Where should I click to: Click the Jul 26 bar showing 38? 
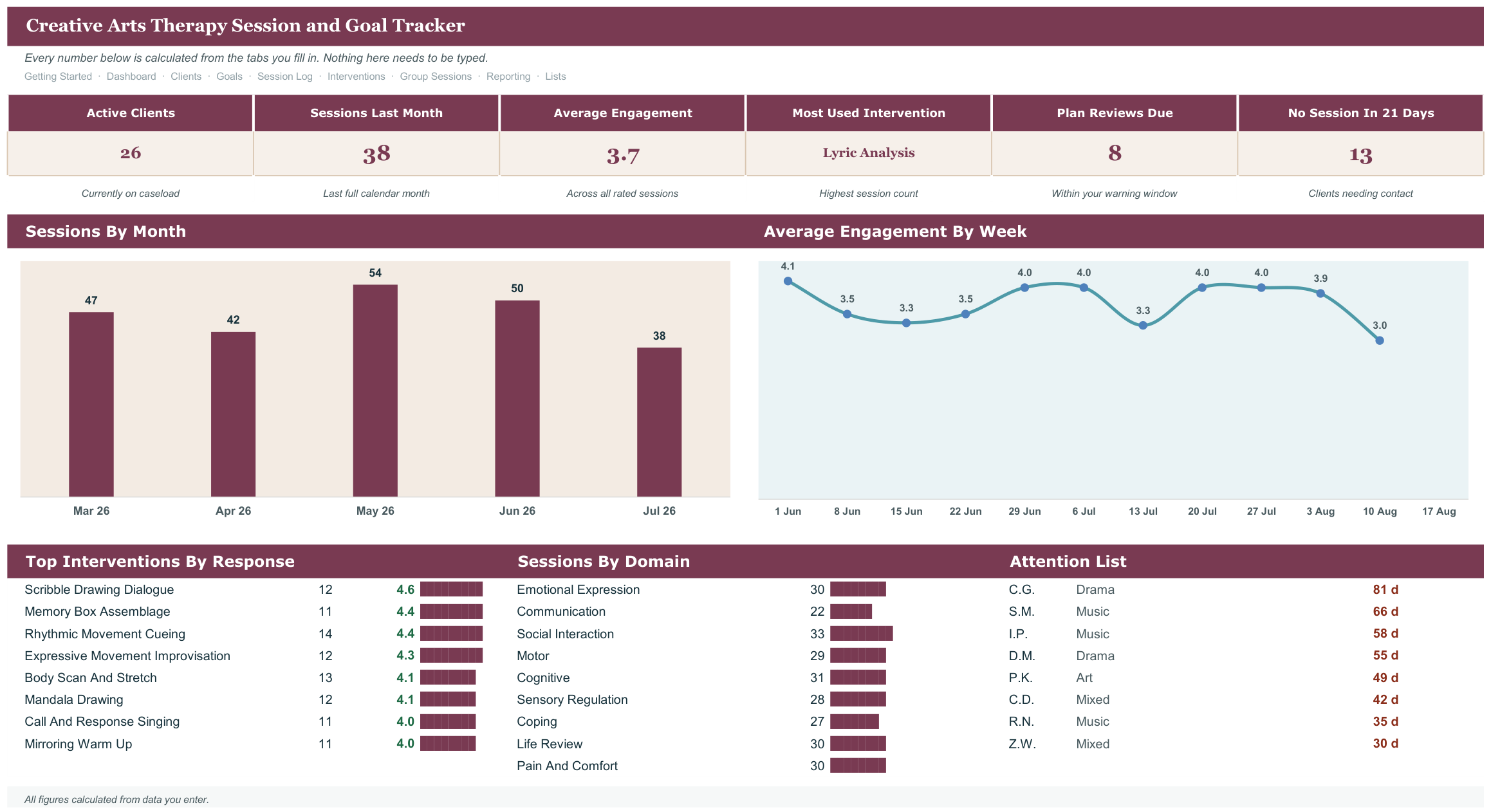tap(660, 422)
